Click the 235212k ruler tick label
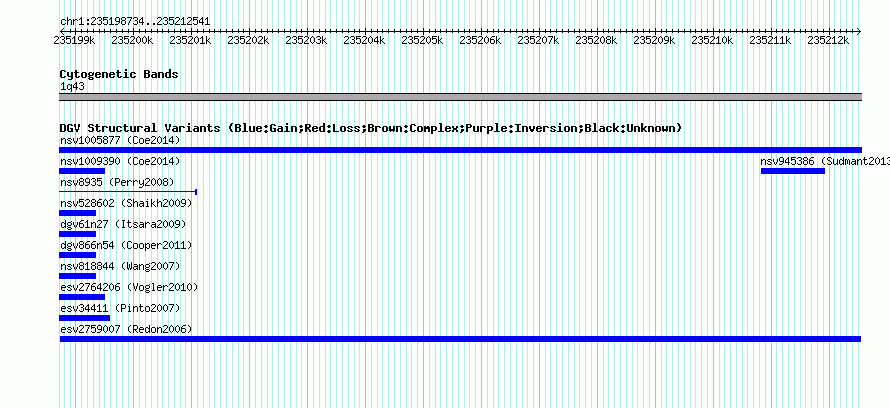This screenshot has height=408, width=890. [828, 40]
